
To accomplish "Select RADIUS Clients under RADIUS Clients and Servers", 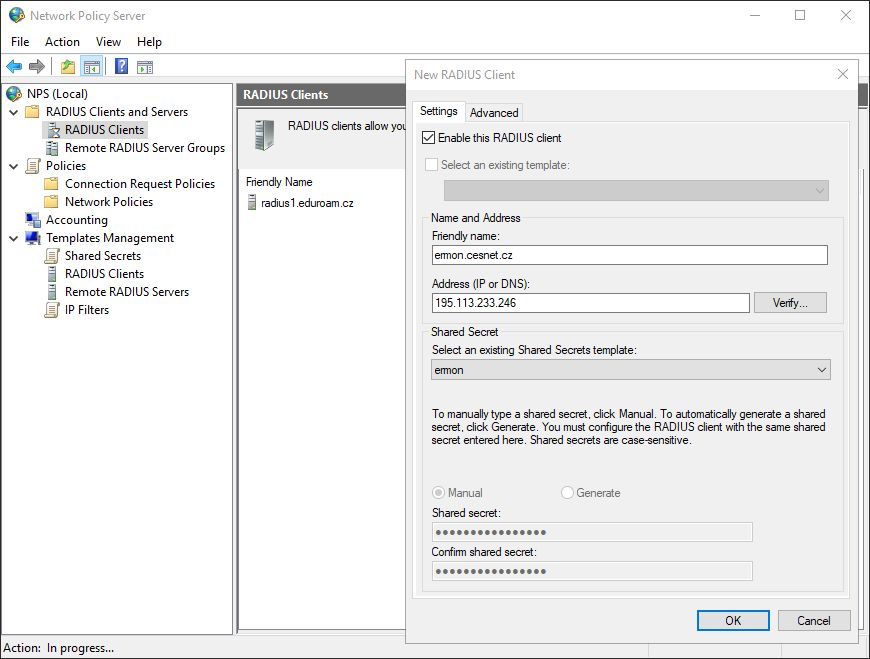I will tap(104, 130).
